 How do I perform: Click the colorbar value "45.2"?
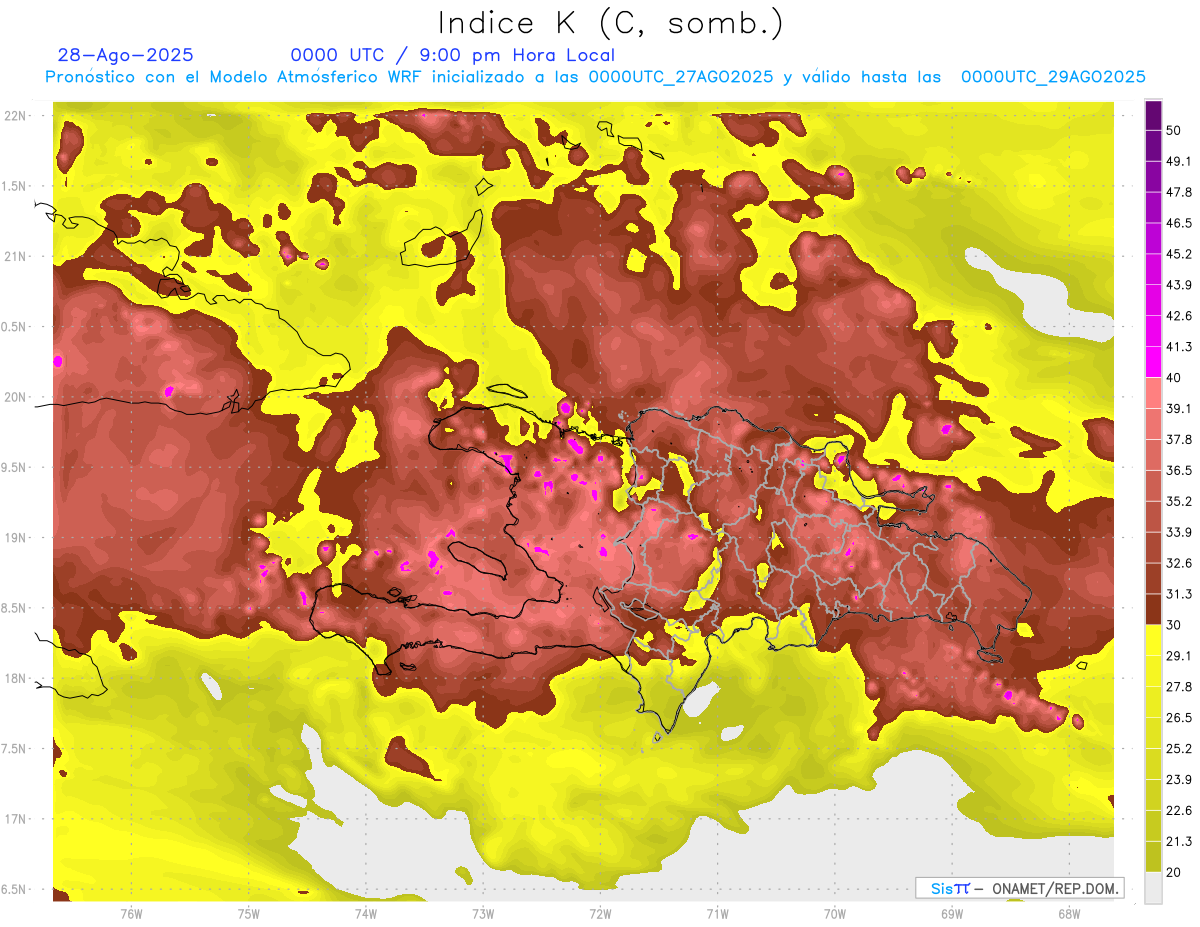(x=1179, y=254)
